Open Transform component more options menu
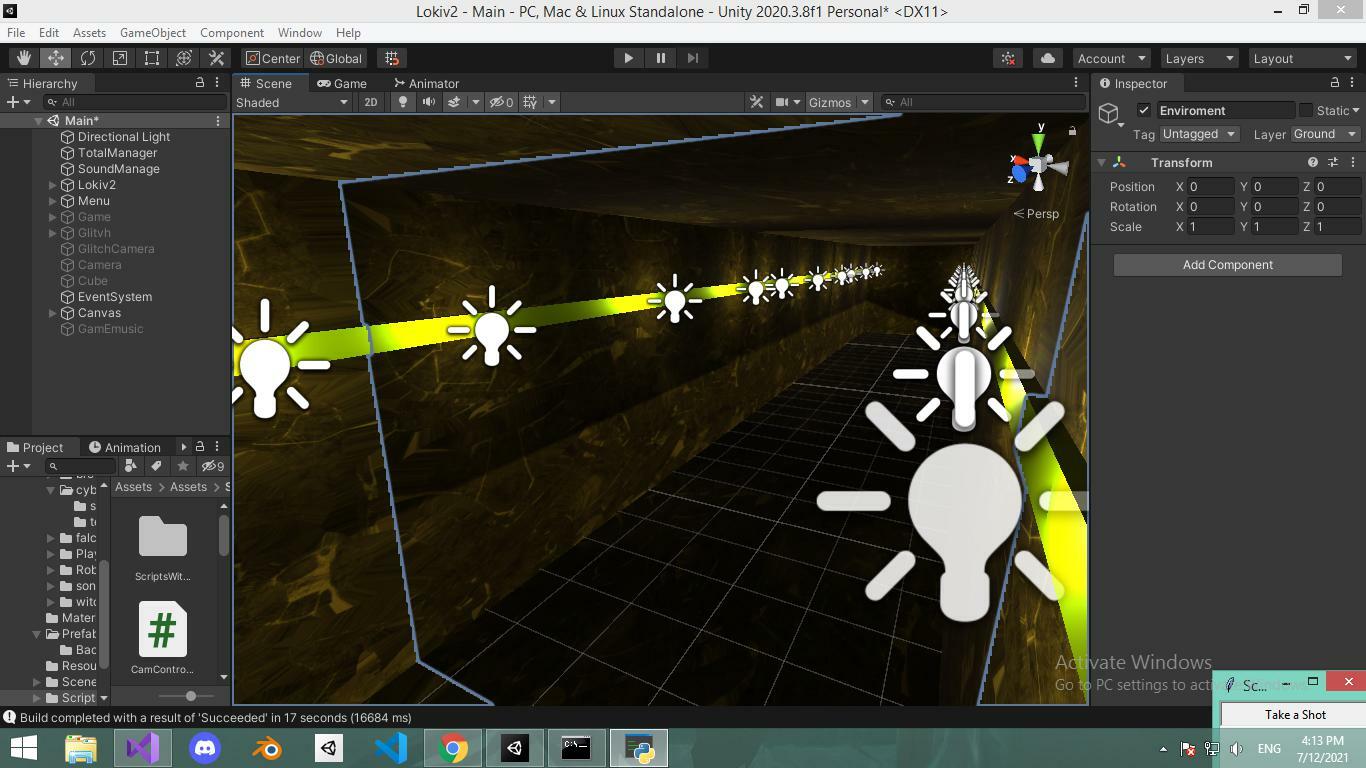Screen dimensions: 1366x768 pos(1353,162)
